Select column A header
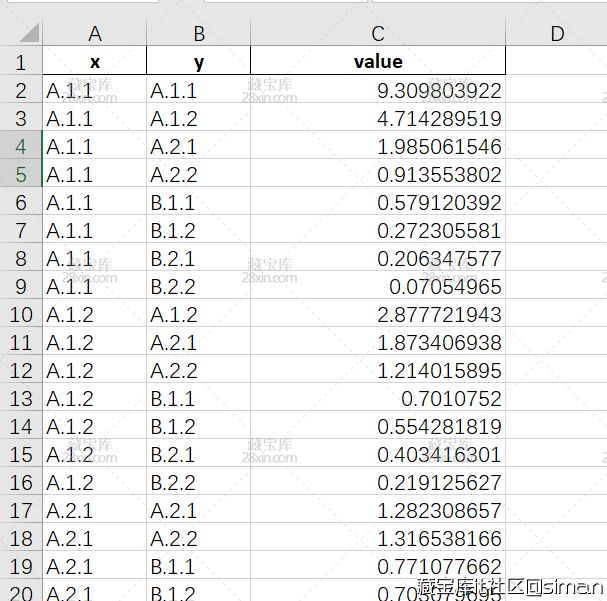Image resolution: width=607 pixels, height=601 pixels. click(95, 34)
